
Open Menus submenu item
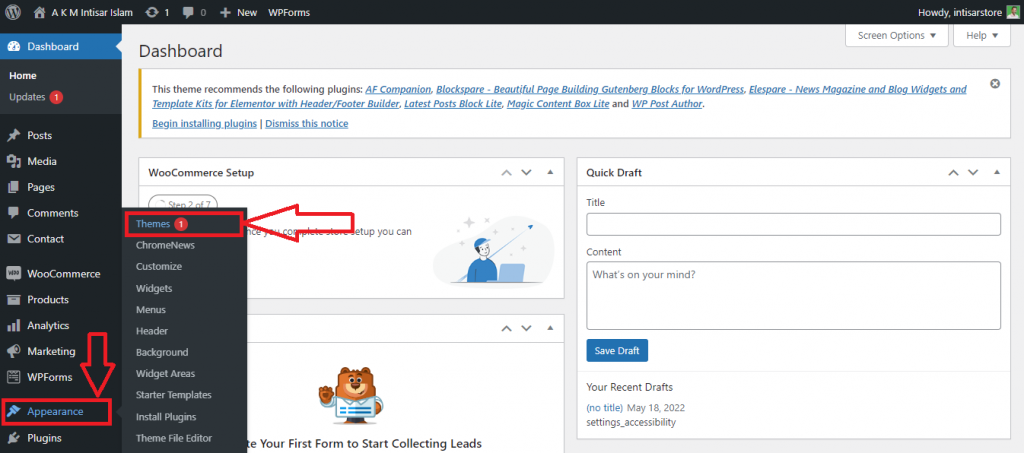[x=151, y=309]
